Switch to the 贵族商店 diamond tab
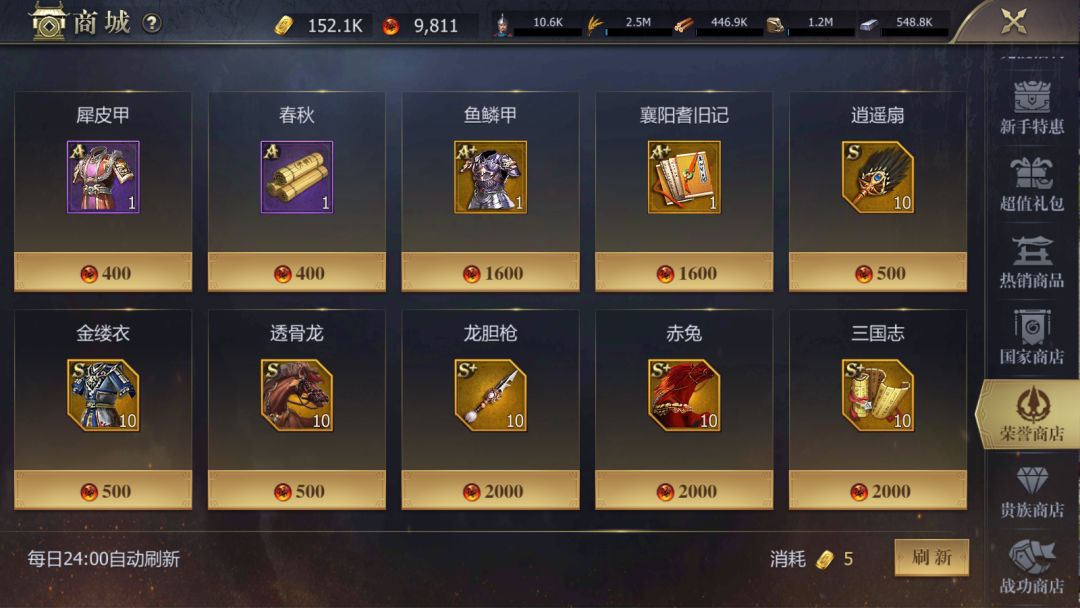 click(1031, 492)
